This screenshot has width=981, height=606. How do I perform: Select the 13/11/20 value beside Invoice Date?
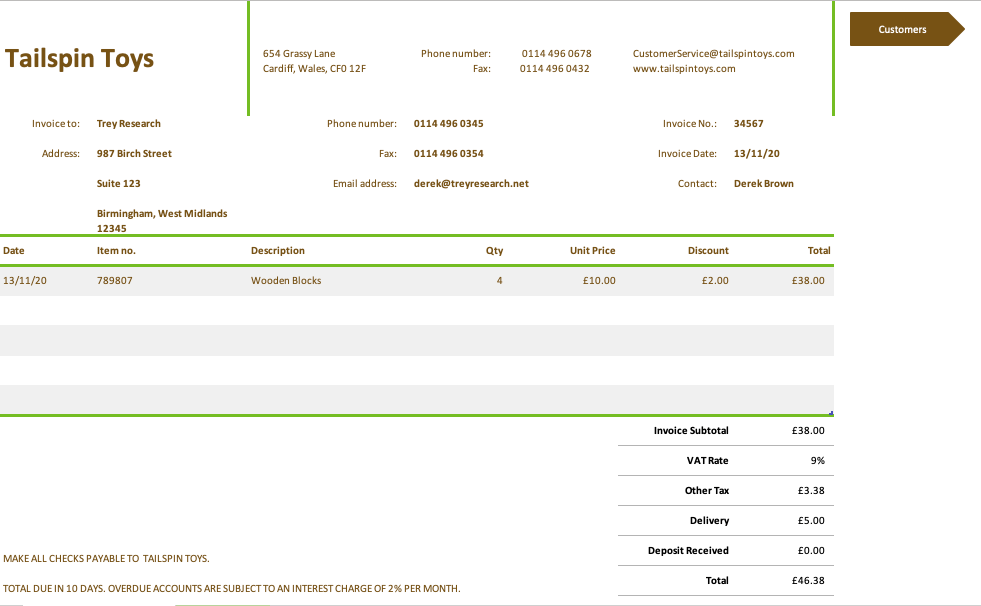tap(756, 154)
